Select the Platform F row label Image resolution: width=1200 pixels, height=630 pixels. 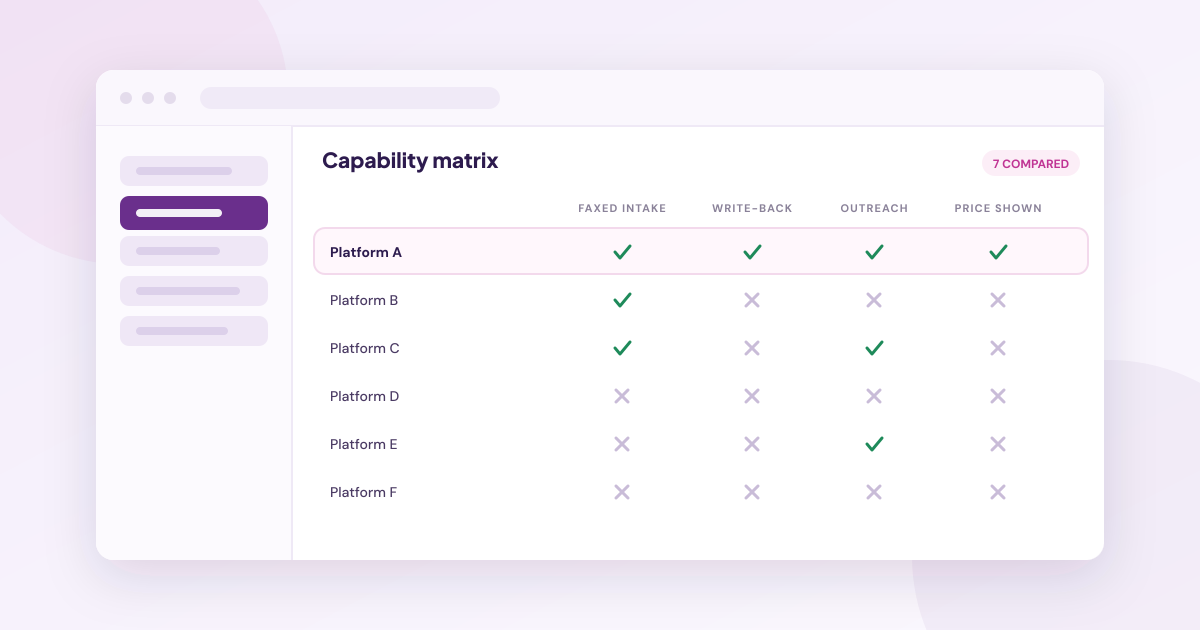click(x=364, y=492)
